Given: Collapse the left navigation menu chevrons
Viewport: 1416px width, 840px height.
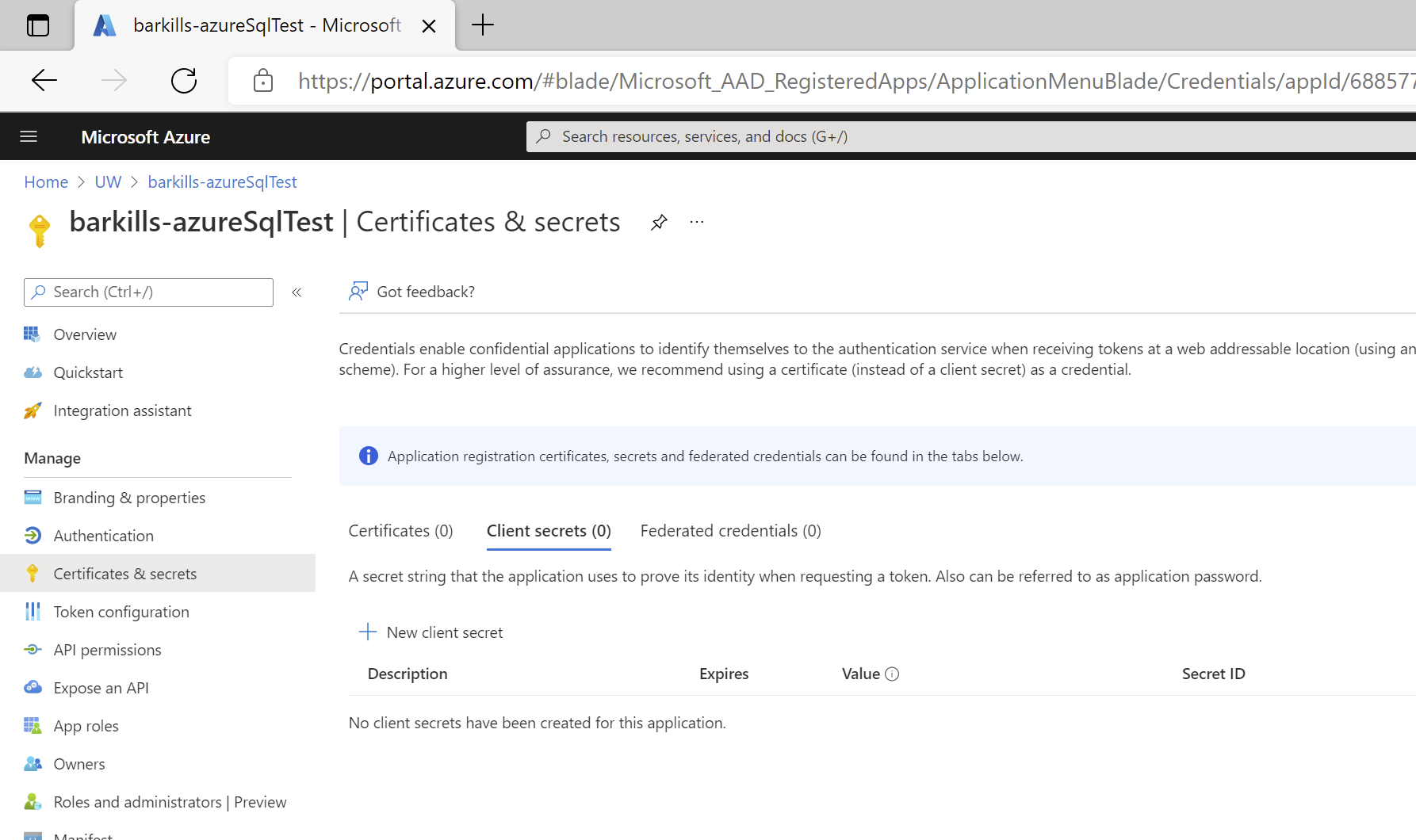Looking at the screenshot, I should point(297,292).
